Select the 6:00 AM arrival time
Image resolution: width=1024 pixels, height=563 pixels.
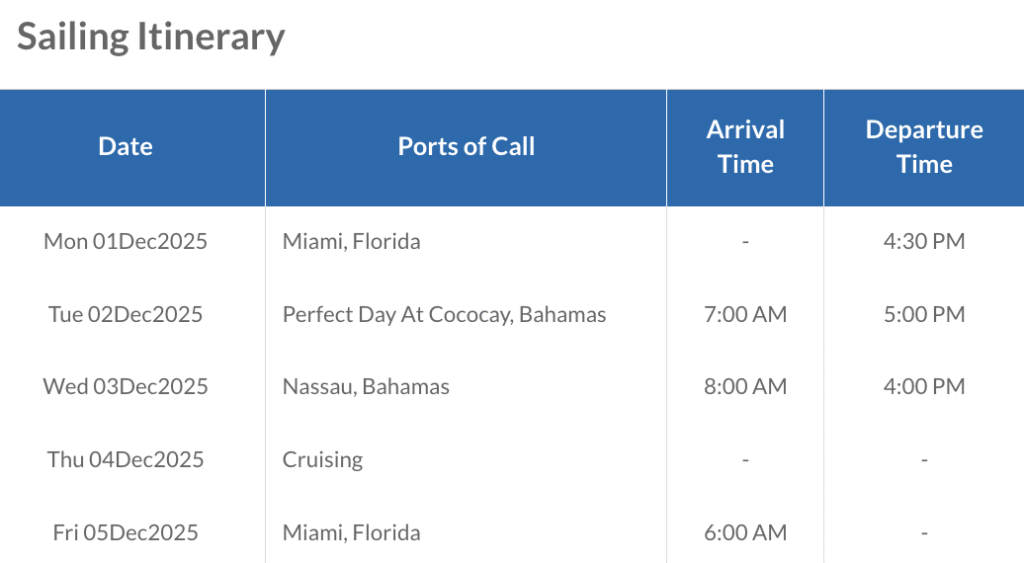coord(745,532)
